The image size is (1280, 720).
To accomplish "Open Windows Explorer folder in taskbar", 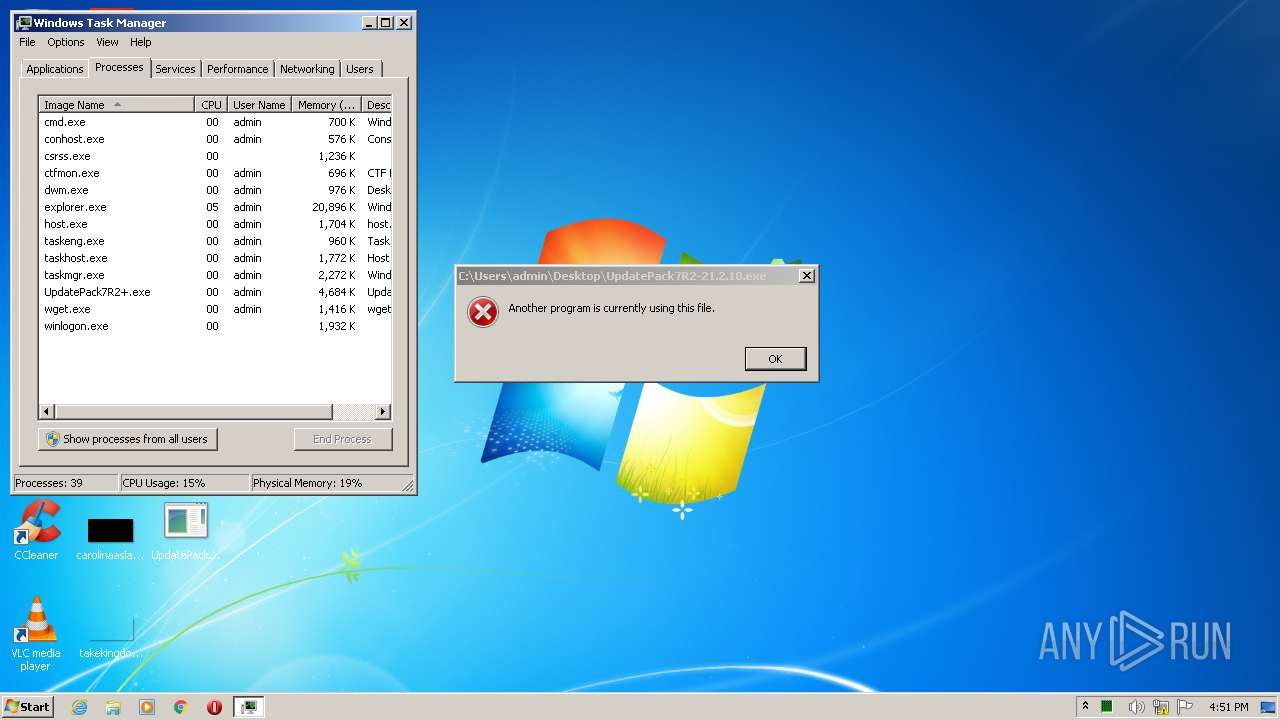I will 113,707.
